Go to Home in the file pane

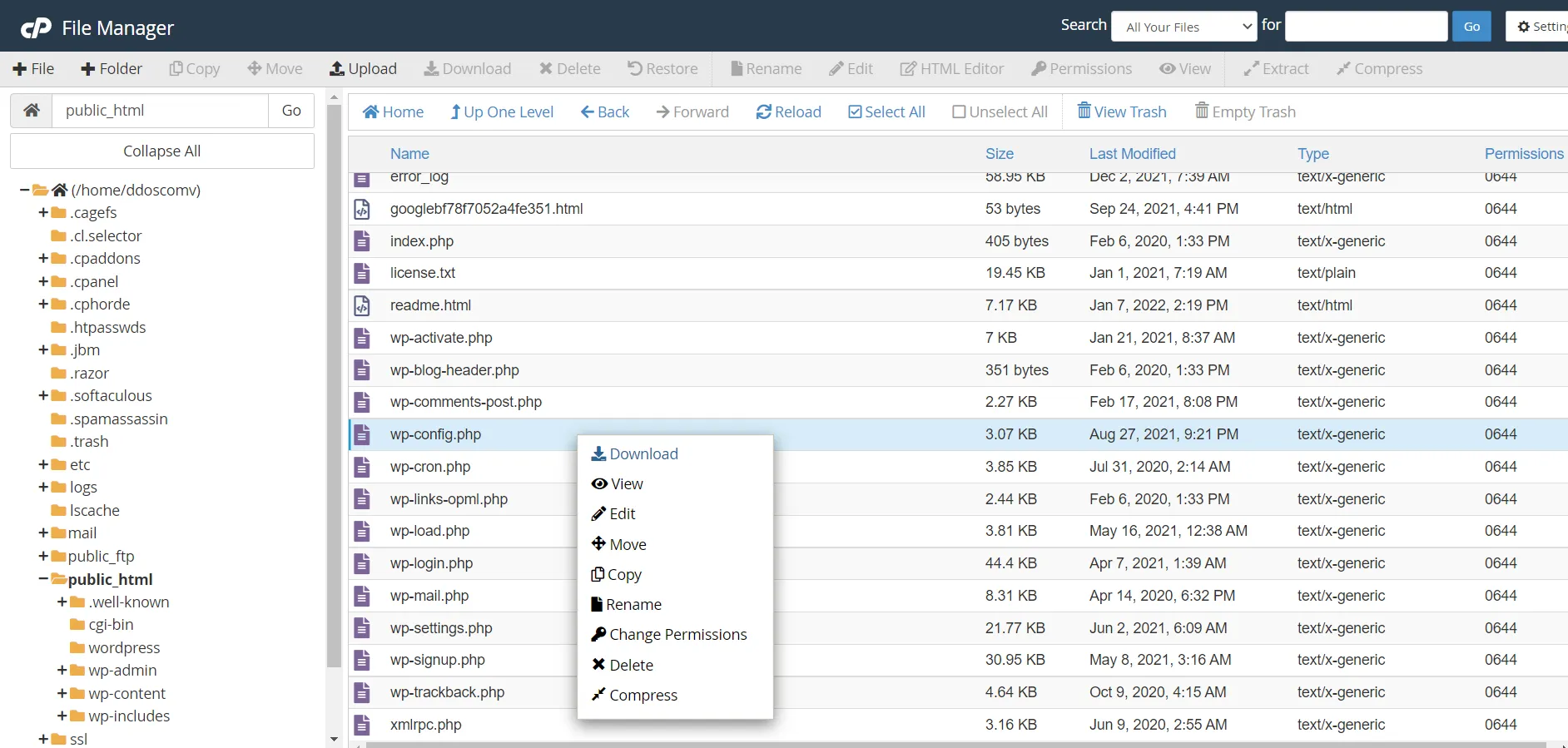coord(394,111)
